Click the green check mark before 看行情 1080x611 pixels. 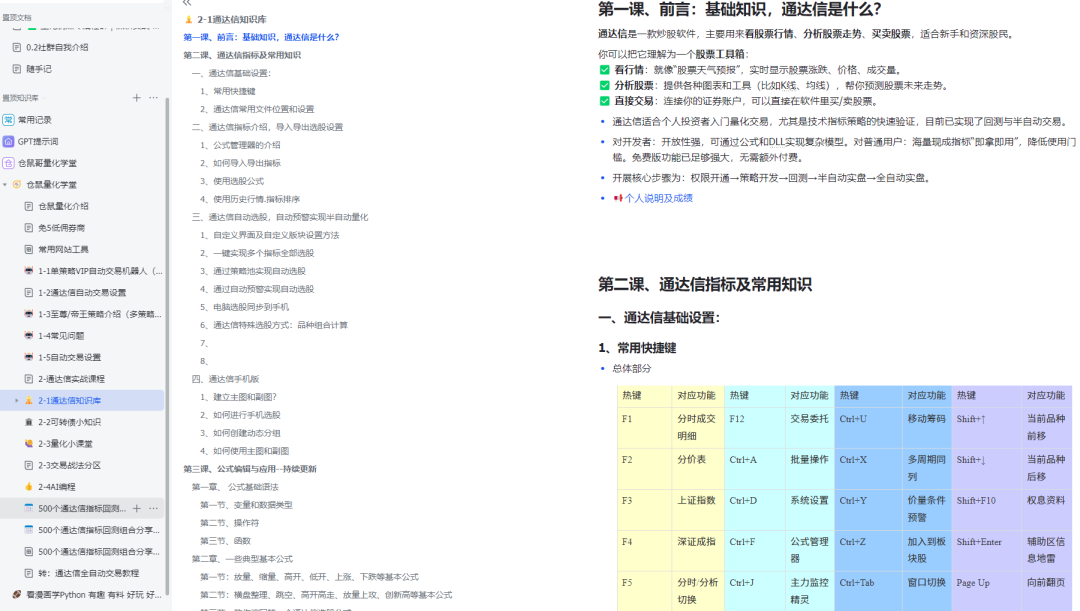coord(604,70)
